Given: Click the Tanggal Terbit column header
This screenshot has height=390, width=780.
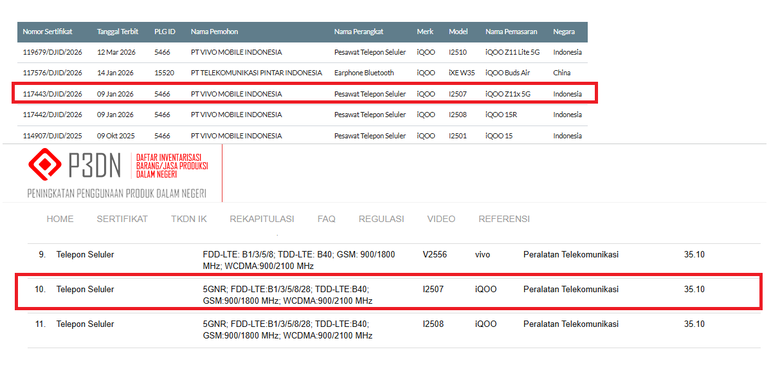Looking at the screenshot, I should click(x=117, y=31).
